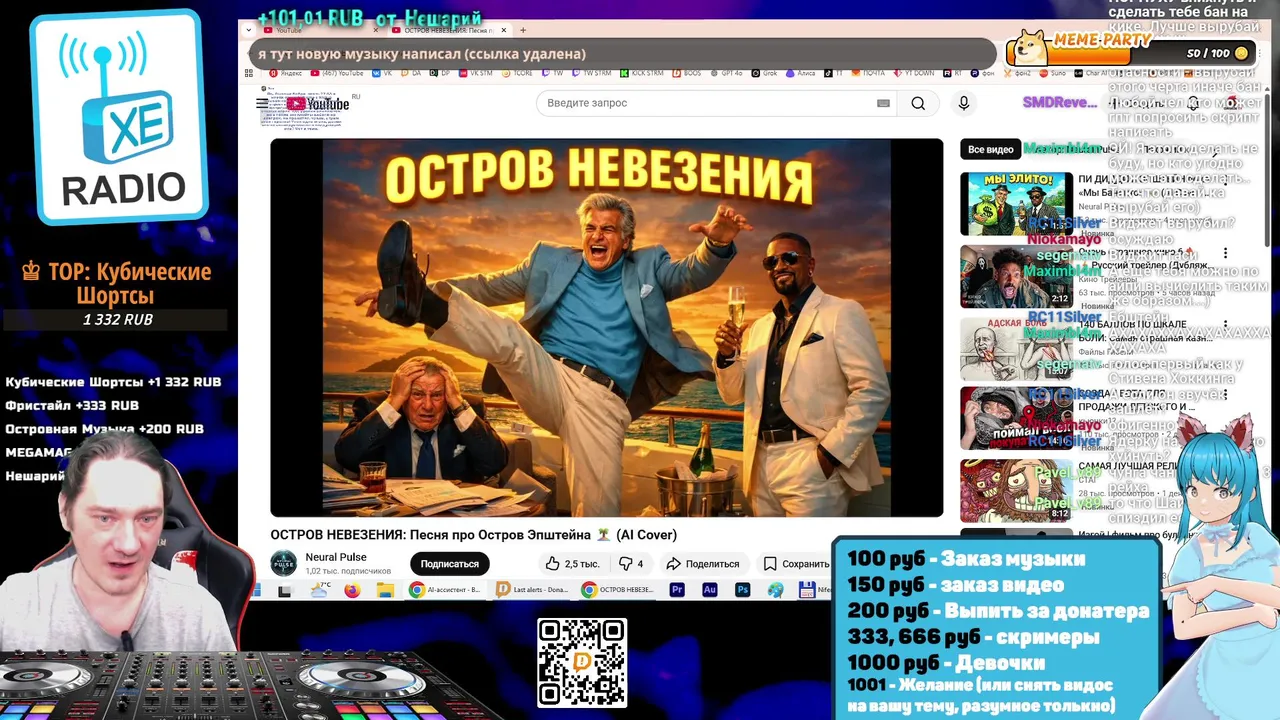
Task: Click the YouTube search magnifier button
Action: (x=918, y=103)
